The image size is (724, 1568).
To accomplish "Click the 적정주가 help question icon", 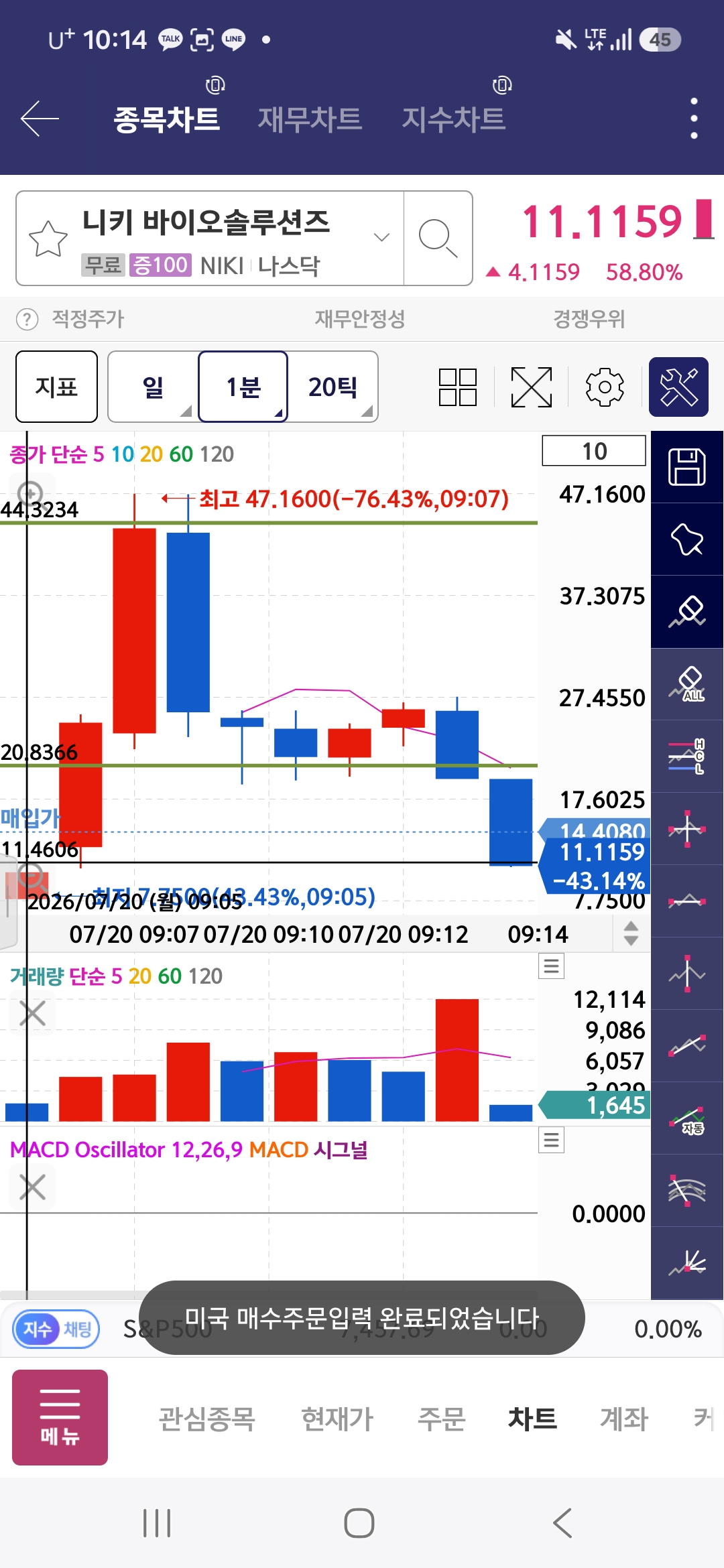I will coord(27,320).
